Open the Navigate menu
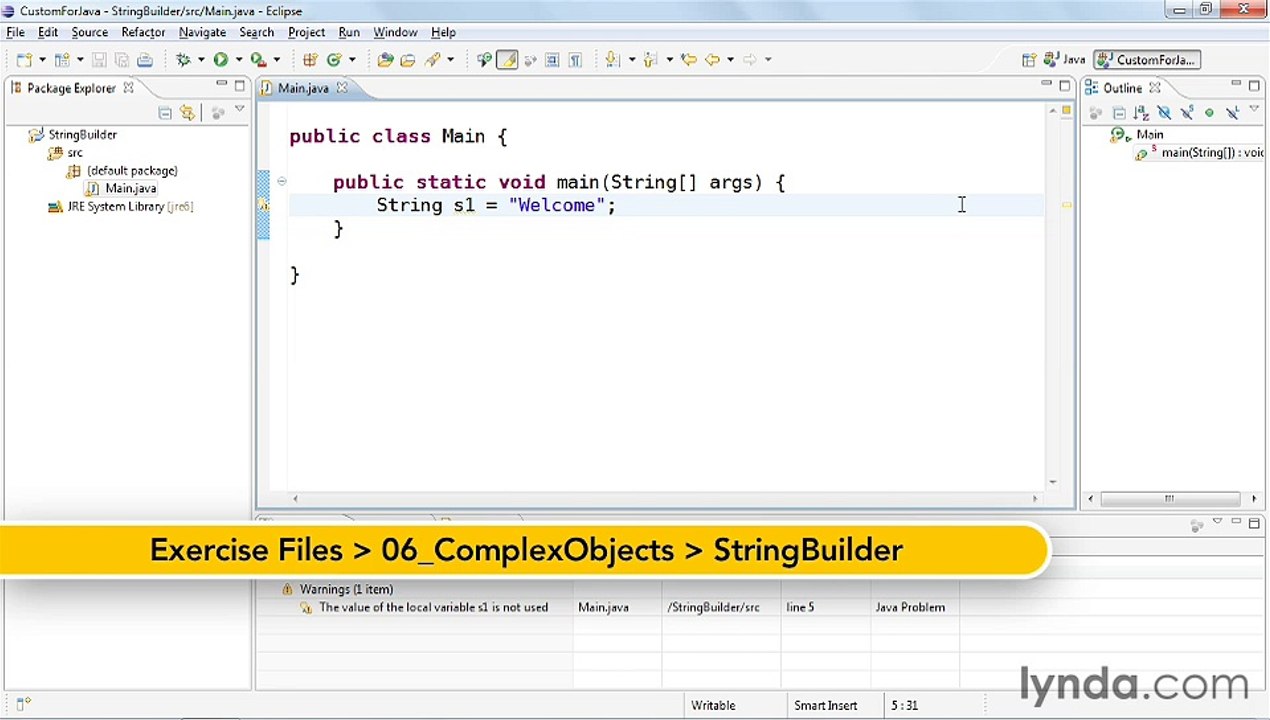The height and width of the screenshot is (720, 1270). pyautogui.click(x=202, y=32)
